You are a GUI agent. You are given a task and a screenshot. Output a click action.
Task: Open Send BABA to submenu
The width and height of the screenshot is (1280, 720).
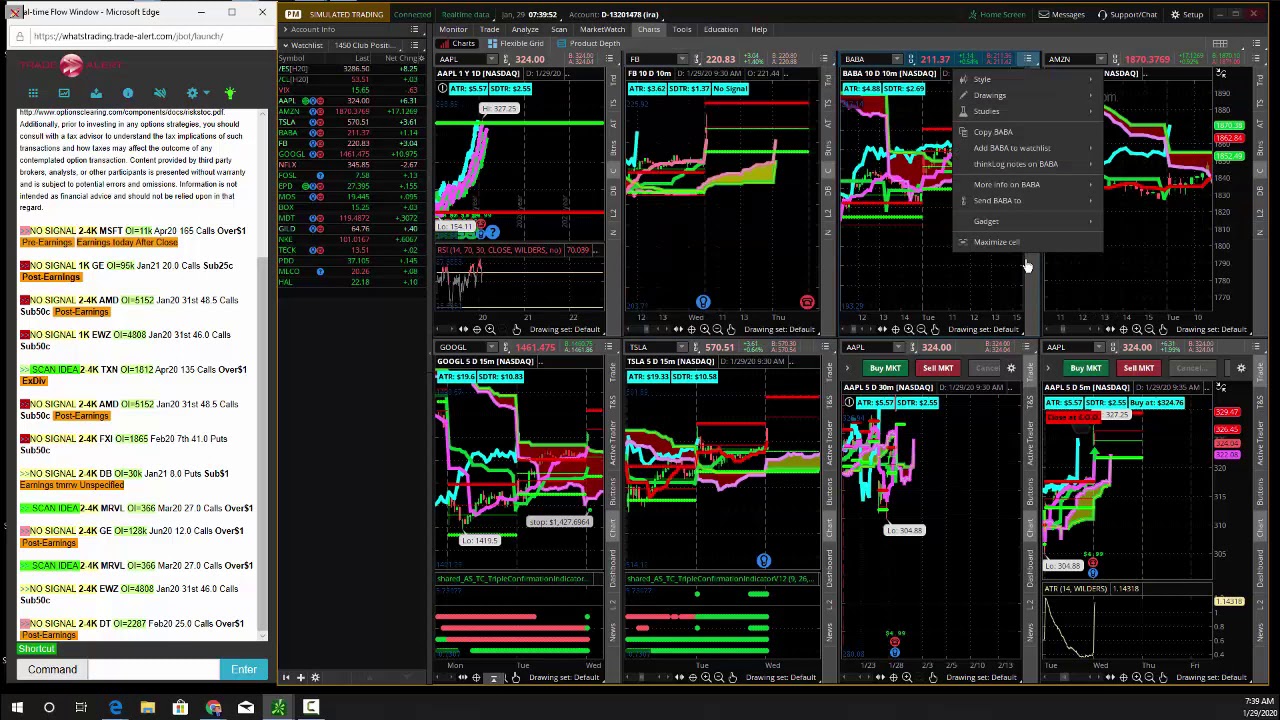click(1026, 201)
